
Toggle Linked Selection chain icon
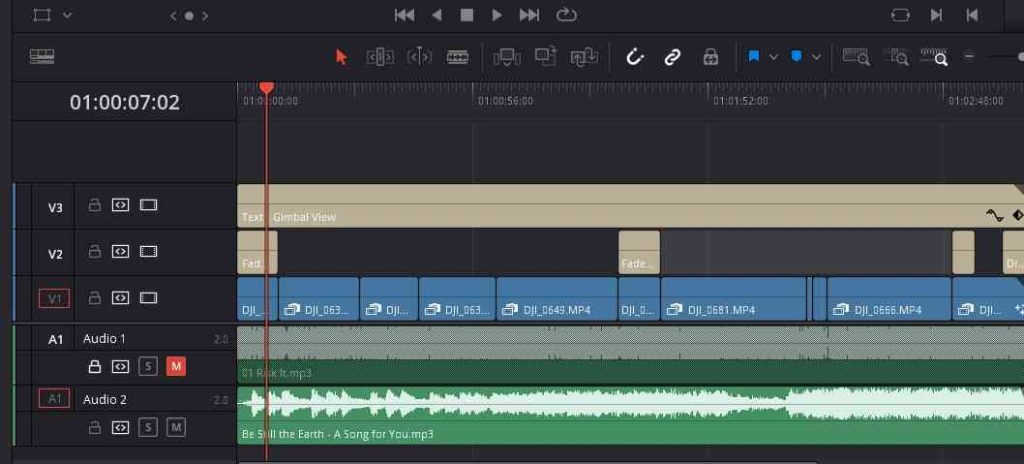pyautogui.click(x=672, y=57)
